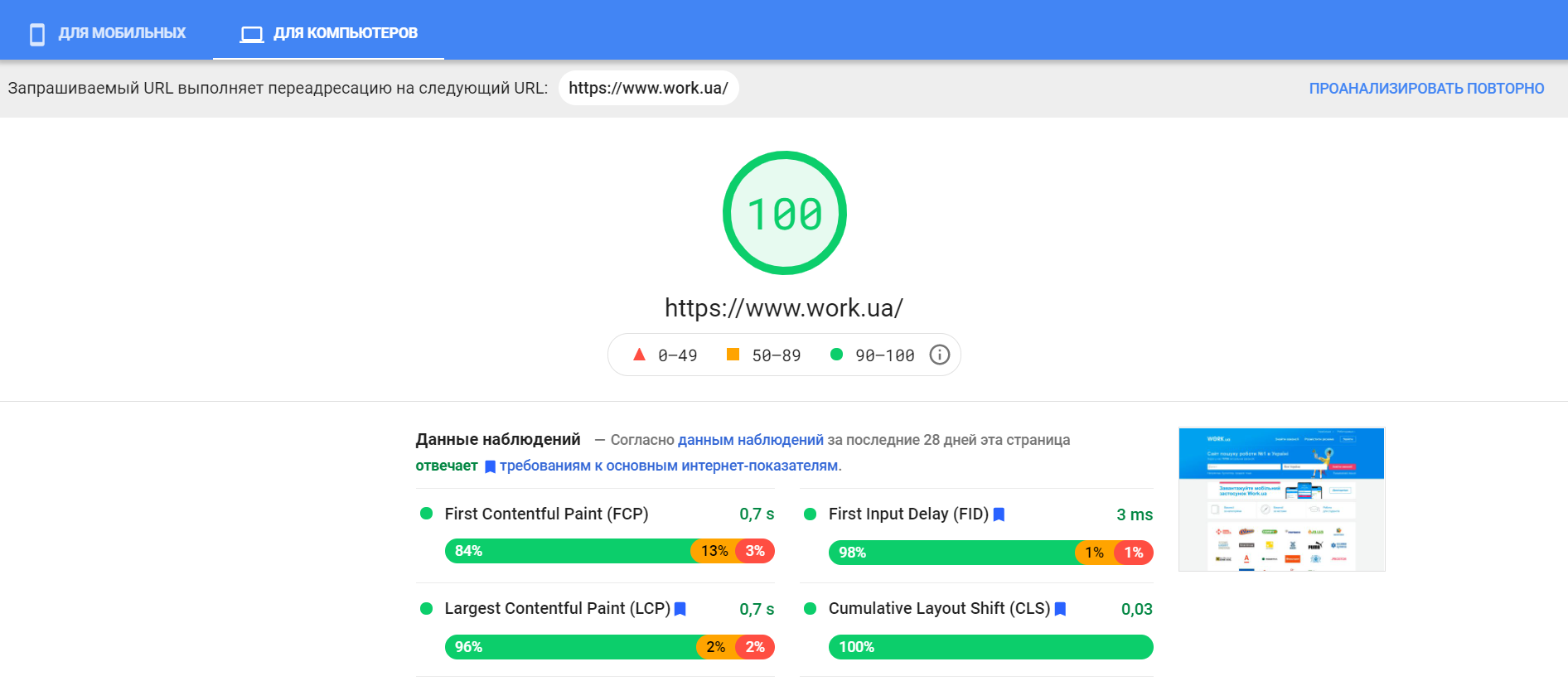Open требованиям к основным интернет-показателям link

click(x=668, y=466)
